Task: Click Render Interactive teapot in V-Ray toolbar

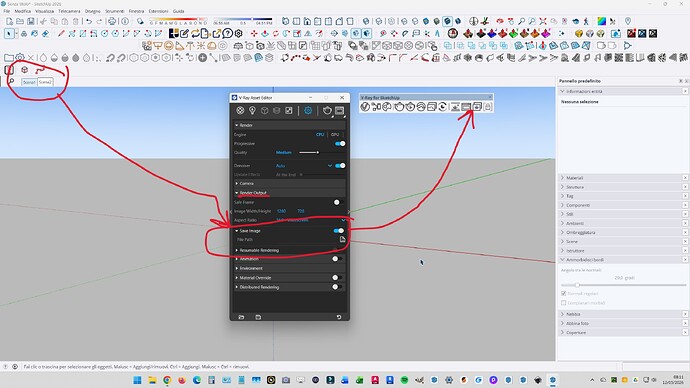Action: (410, 106)
